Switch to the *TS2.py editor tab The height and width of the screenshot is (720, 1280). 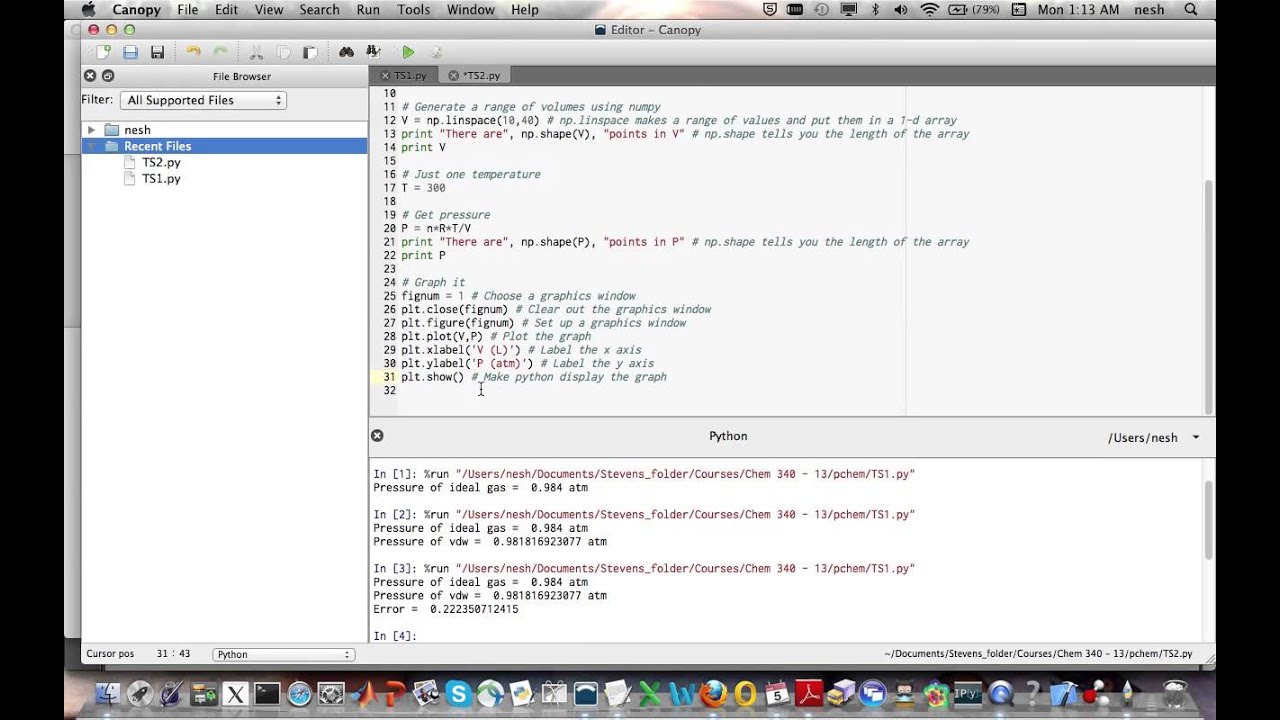[481, 75]
